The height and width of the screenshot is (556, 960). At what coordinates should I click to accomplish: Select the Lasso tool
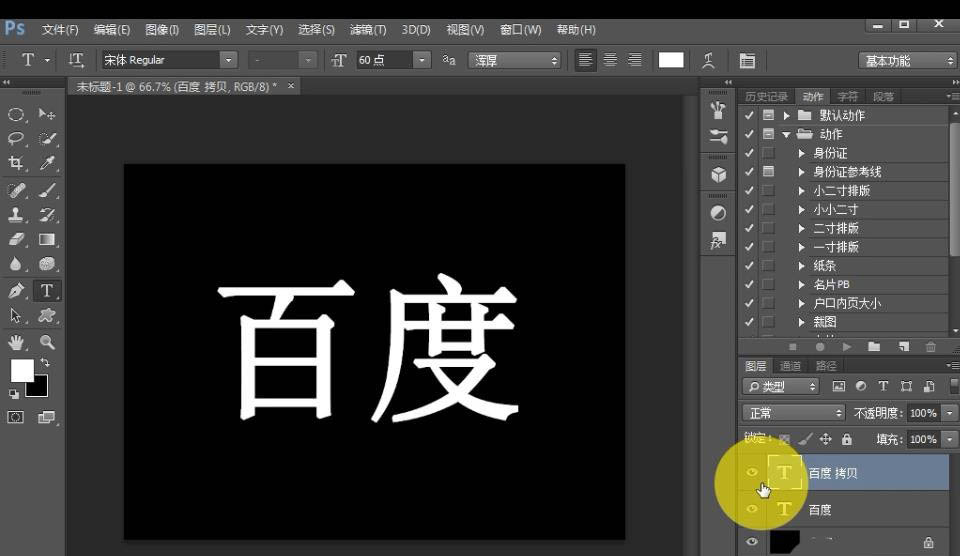(16, 138)
